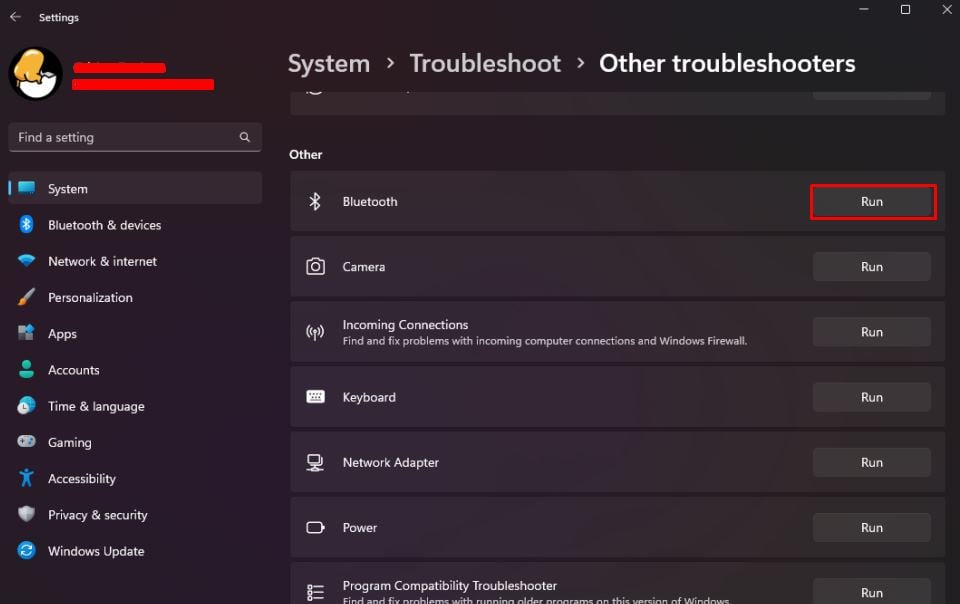Image resolution: width=960 pixels, height=604 pixels.
Task: Click the Camera troubleshooter icon
Action: tap(315, 267)
